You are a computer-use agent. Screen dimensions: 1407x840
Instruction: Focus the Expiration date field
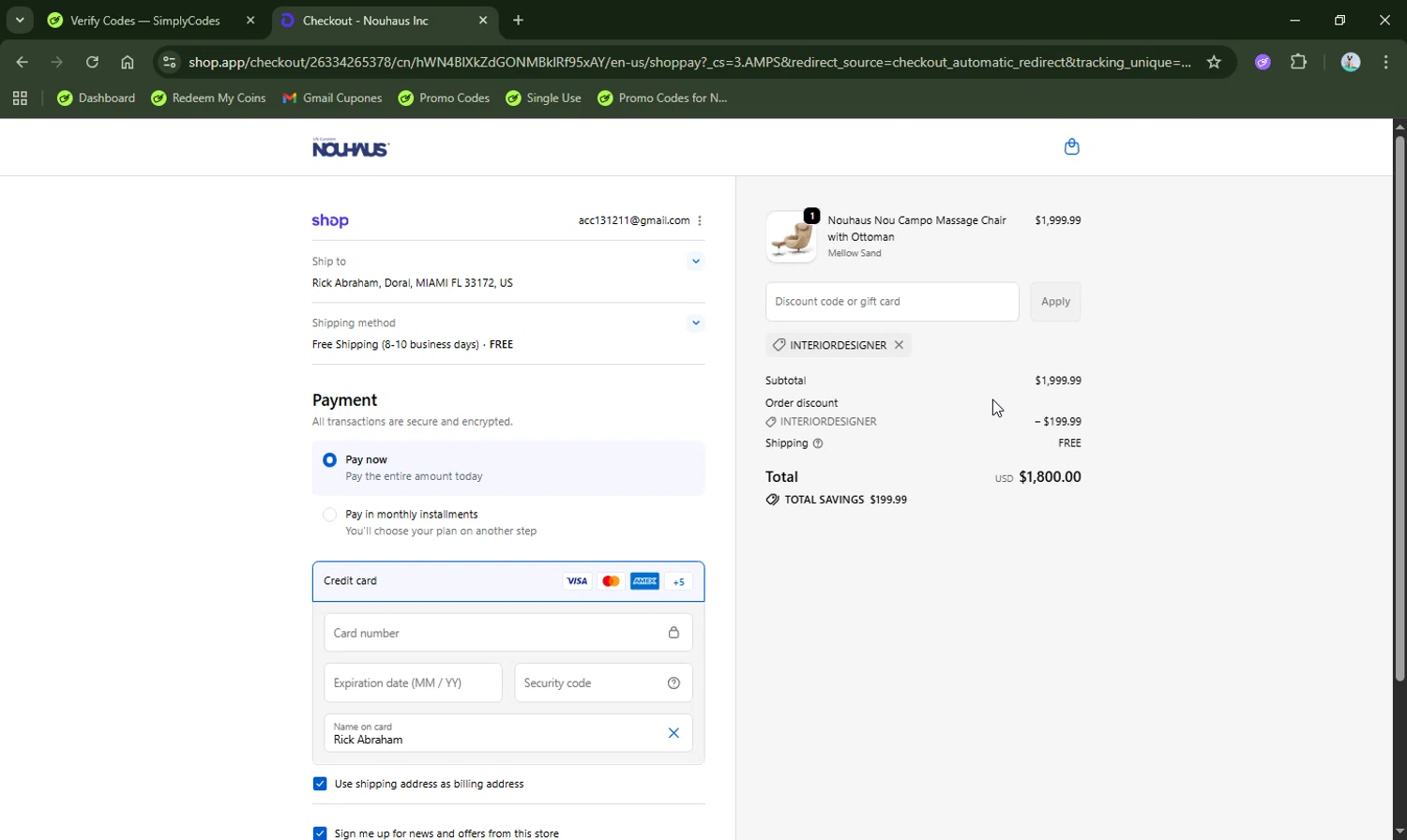point(413,683)
